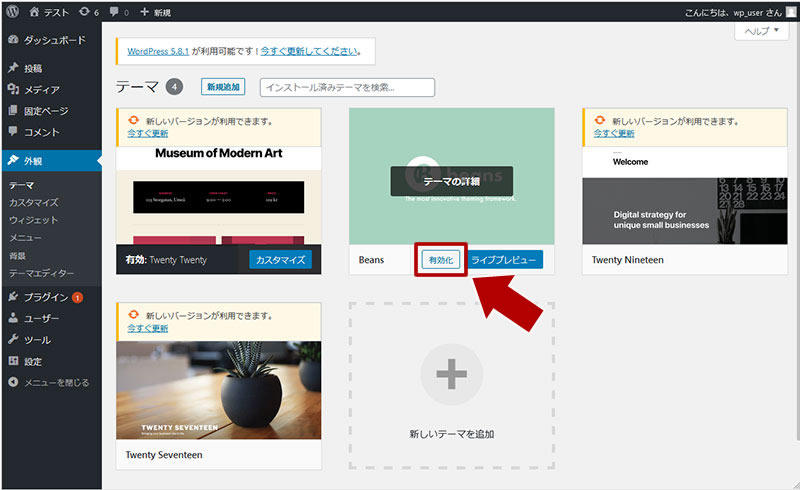Open the ウィジェット submenu item
Viewport: 800px width, 490px height.
(33, 220)
